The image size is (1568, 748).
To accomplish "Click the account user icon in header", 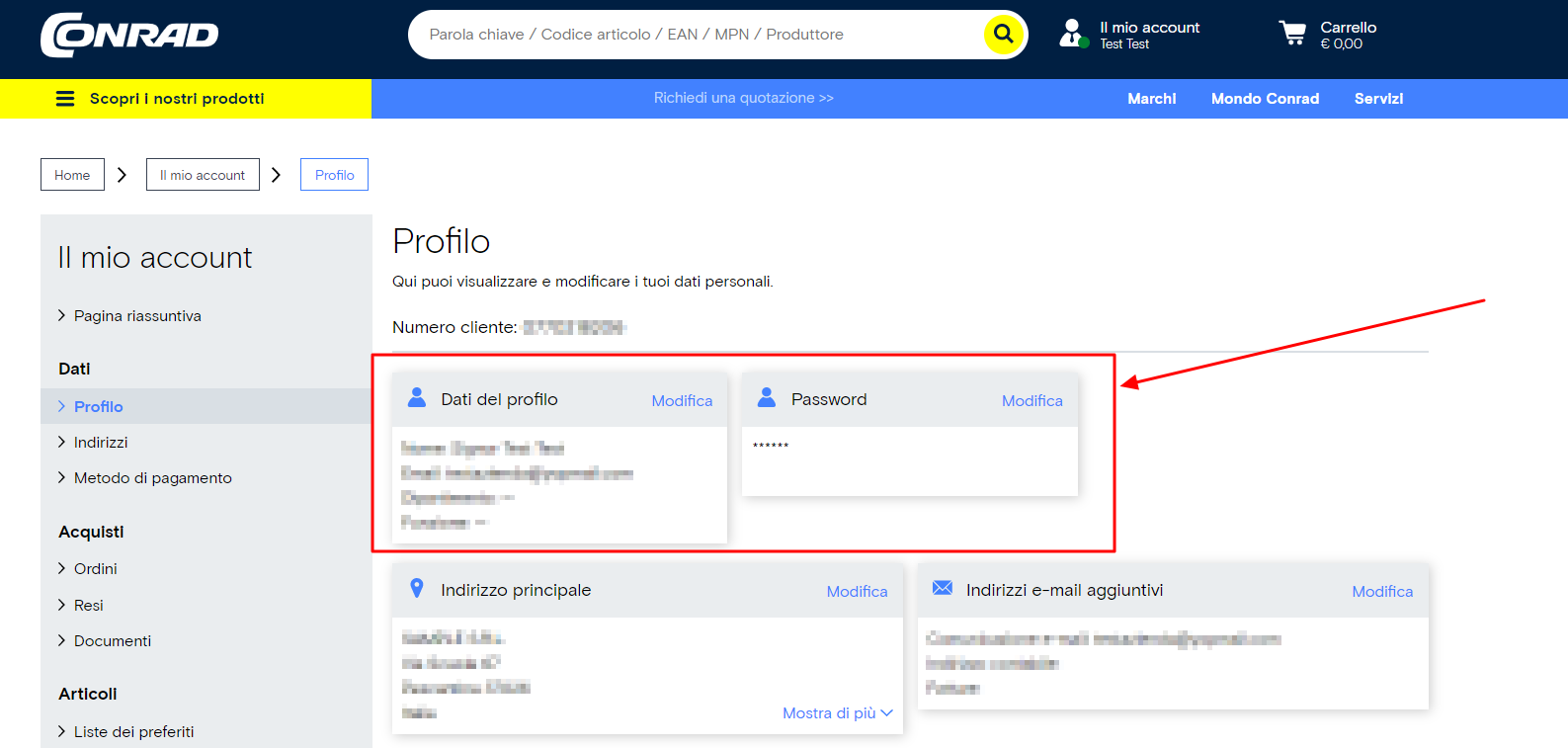I will click(x=1073, y=34).
